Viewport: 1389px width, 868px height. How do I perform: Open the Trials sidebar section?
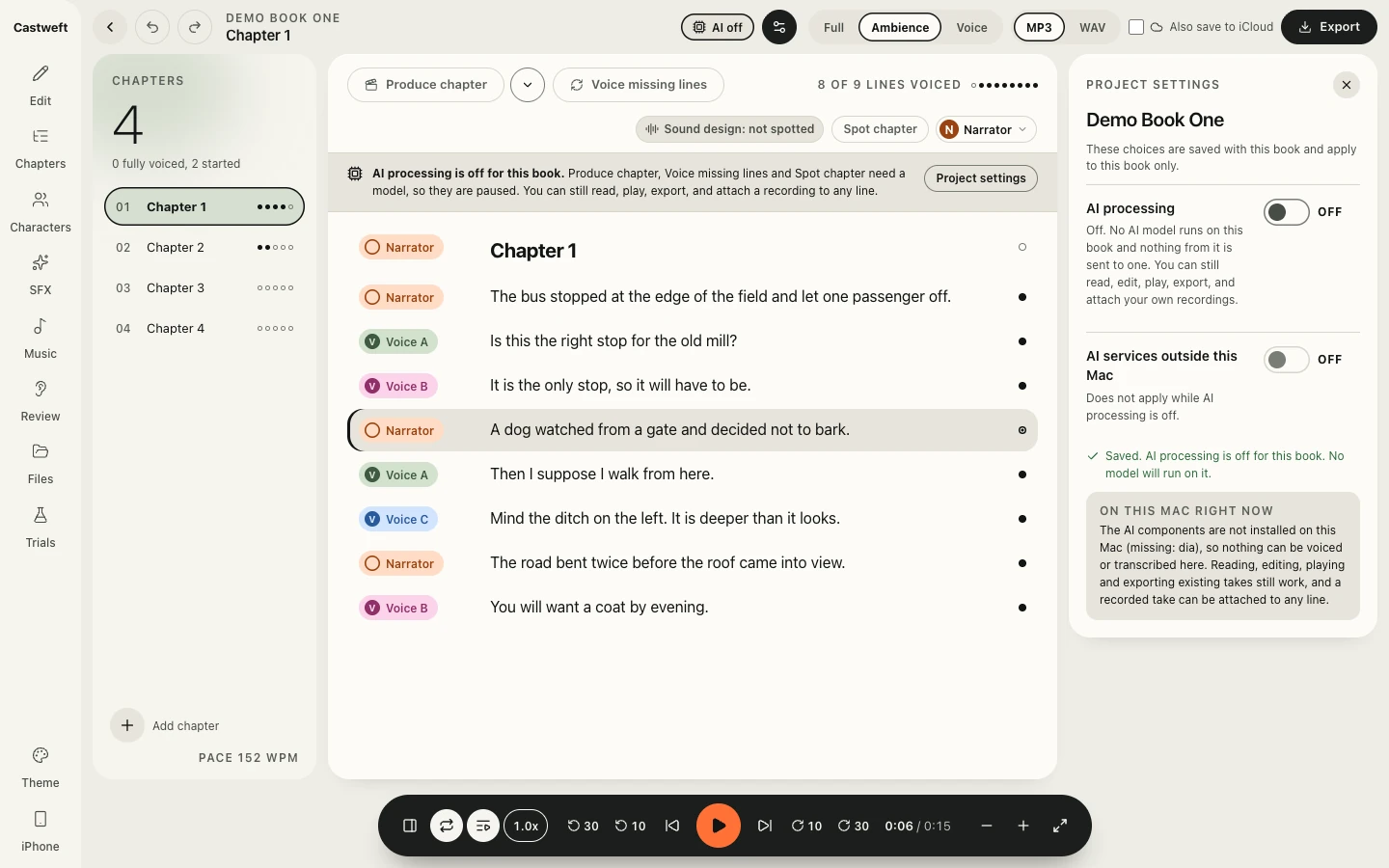coord(41,528)
